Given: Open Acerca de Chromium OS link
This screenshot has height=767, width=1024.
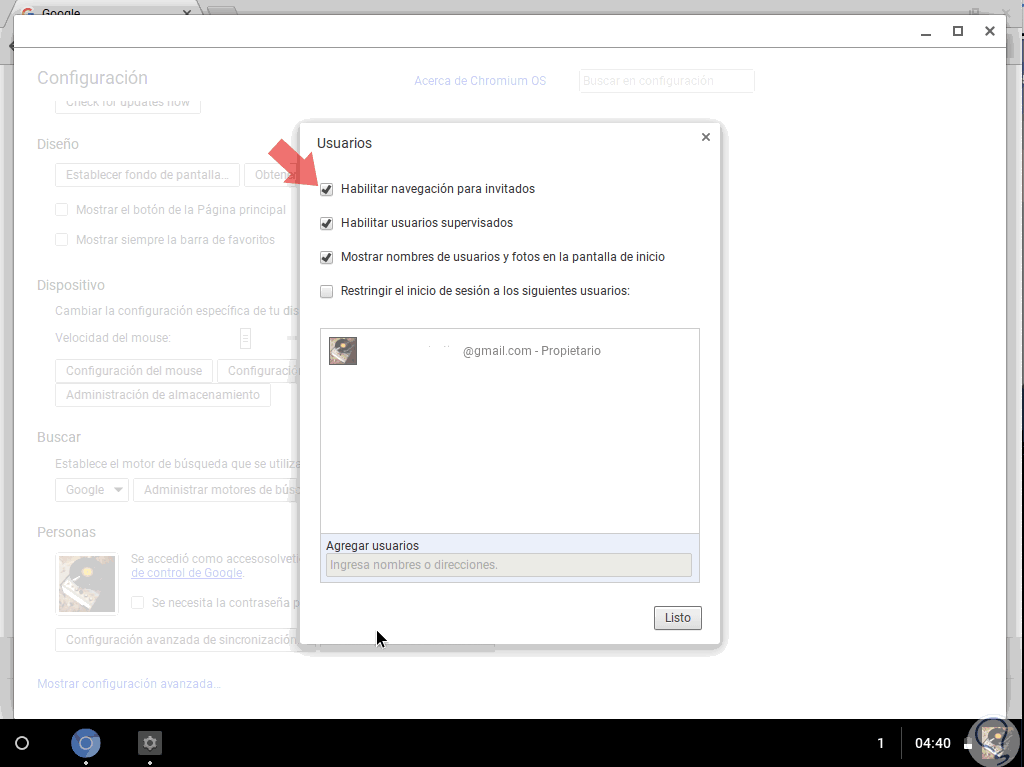Looking at the screenshot, I should 480,81.
